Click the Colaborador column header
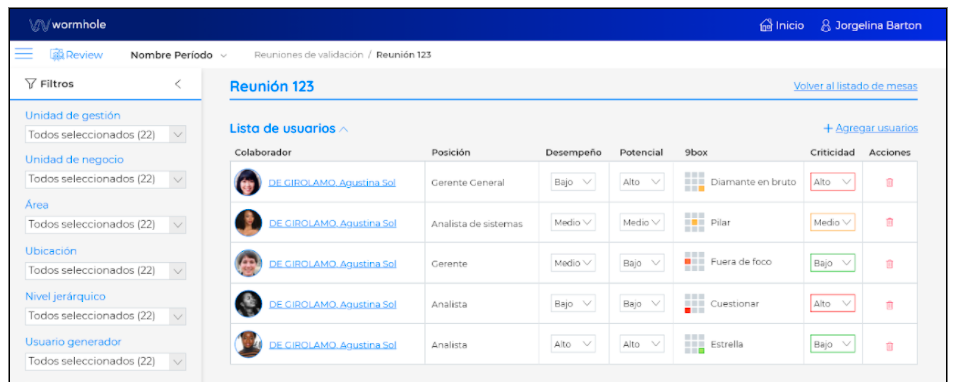958x382 pixels. tap(263, 152)
